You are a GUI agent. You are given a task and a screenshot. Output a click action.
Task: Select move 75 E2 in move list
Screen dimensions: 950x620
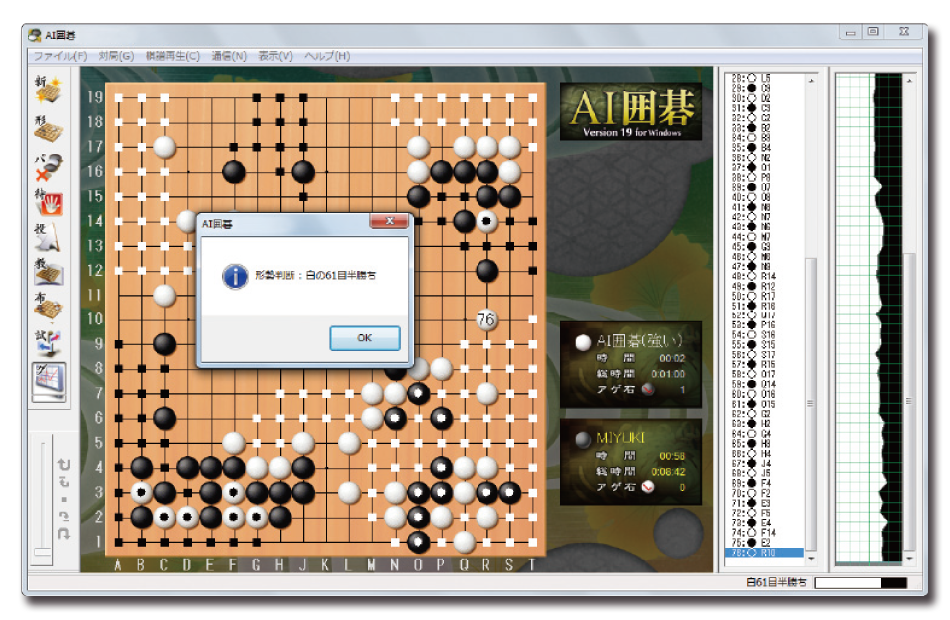coord(764,543)
